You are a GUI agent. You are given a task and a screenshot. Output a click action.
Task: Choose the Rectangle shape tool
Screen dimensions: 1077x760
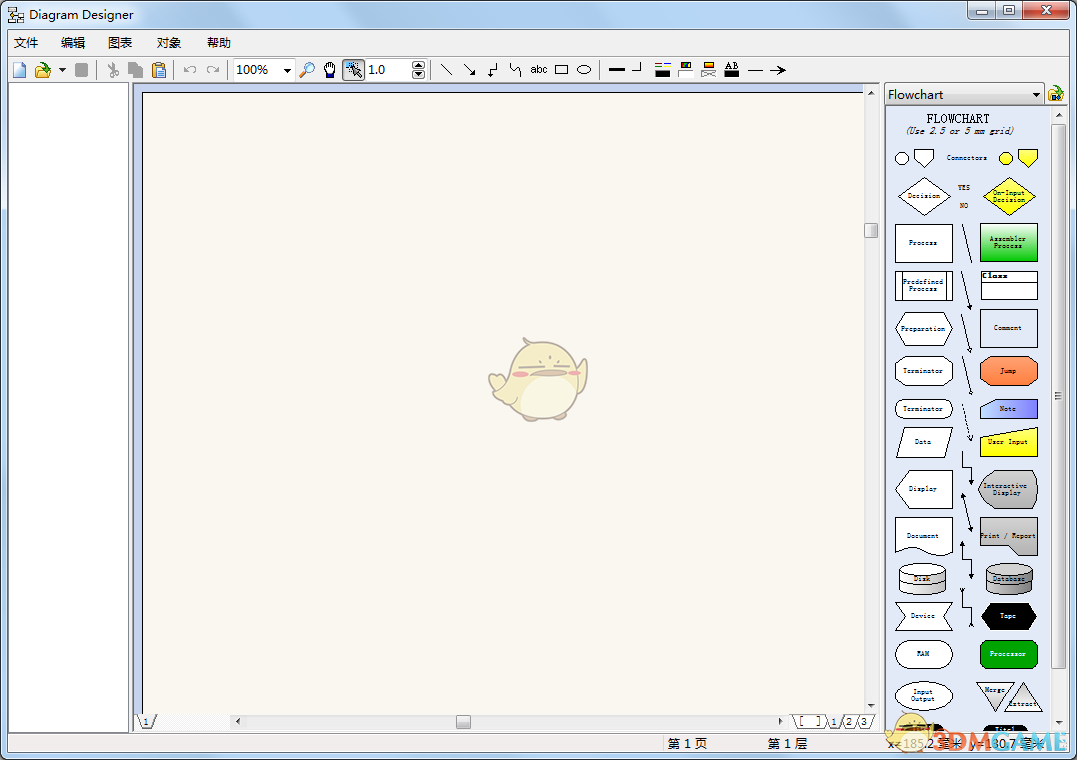(x=562, y=70)
